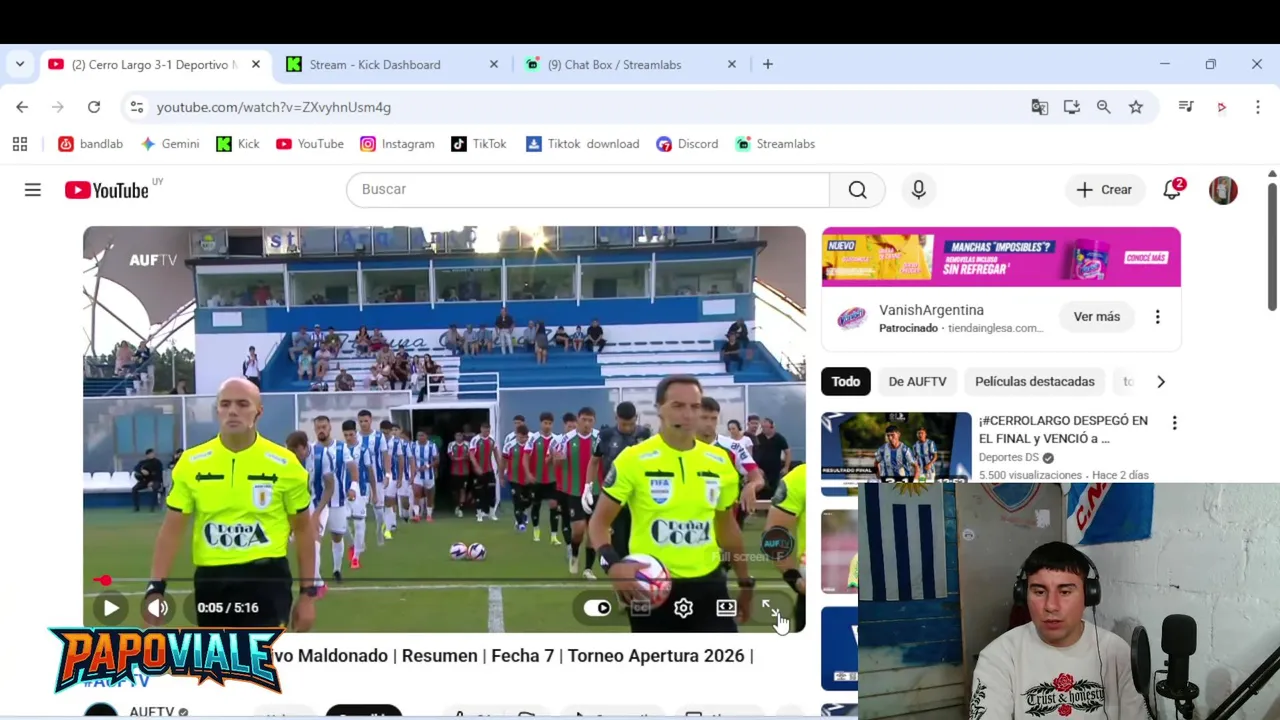The height and width of the screenshot is (720, 1280).
Task: Open options for the CERROLARGO DESPEGÓ video
Action: (x=1174, y=423)
